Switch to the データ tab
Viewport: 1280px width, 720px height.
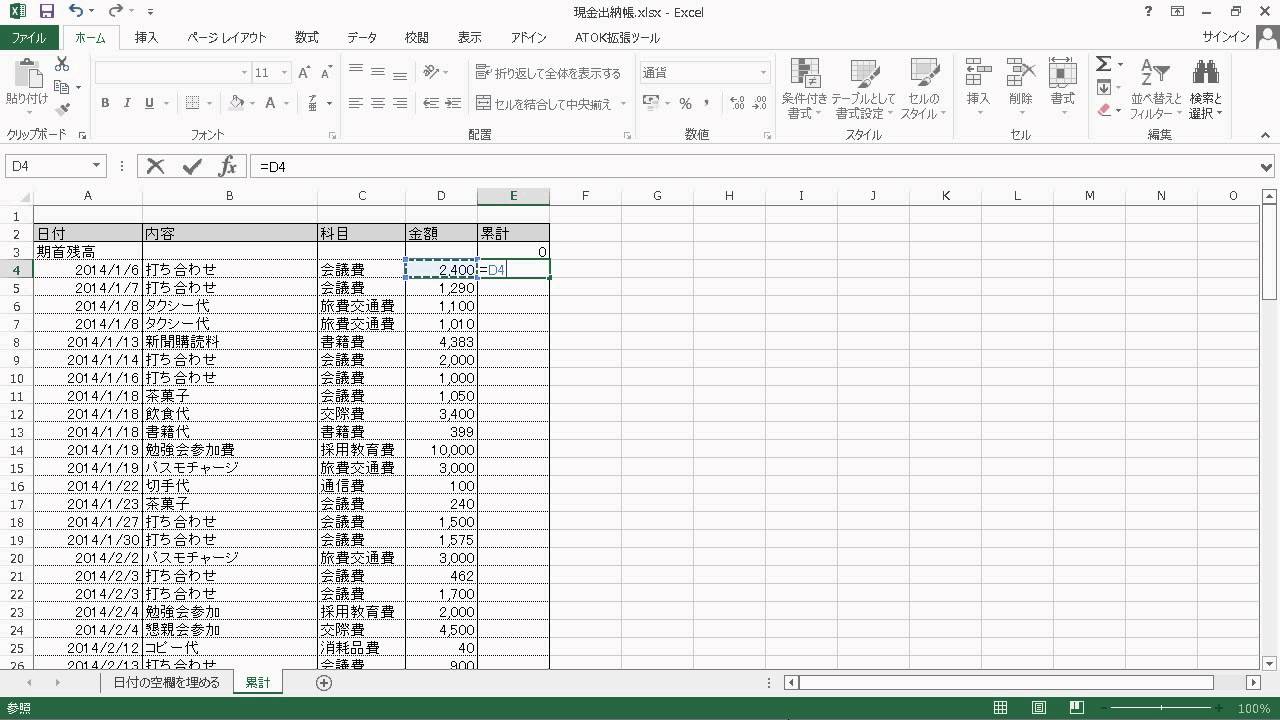point(362,38)
